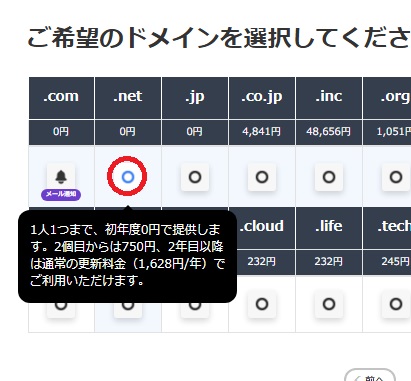The width and height of the screenshot is (411, 381).
Task: Click the 4,841円 price cell
Action: (x=262, y=132)
